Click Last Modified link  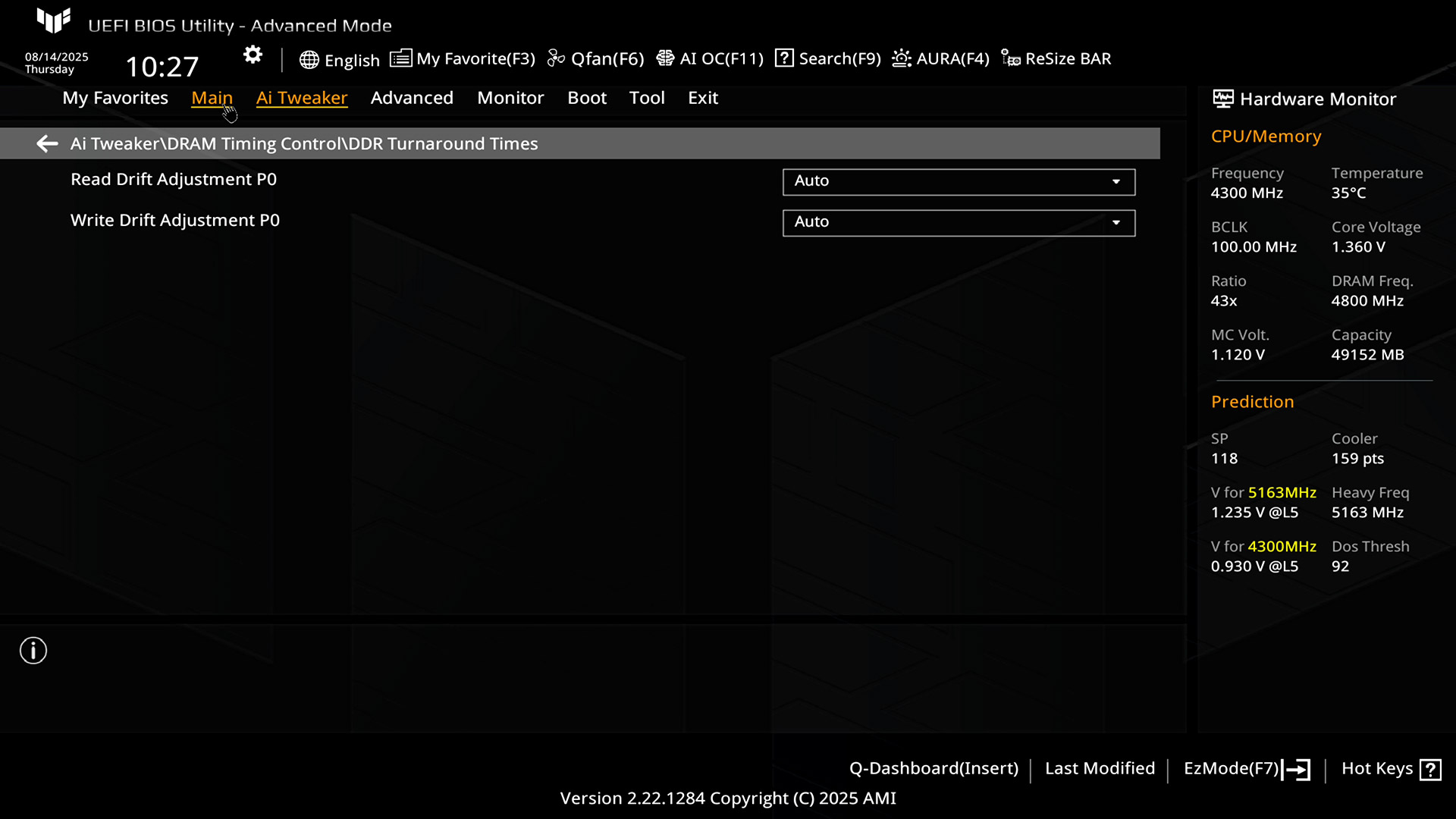[1100, 768]
